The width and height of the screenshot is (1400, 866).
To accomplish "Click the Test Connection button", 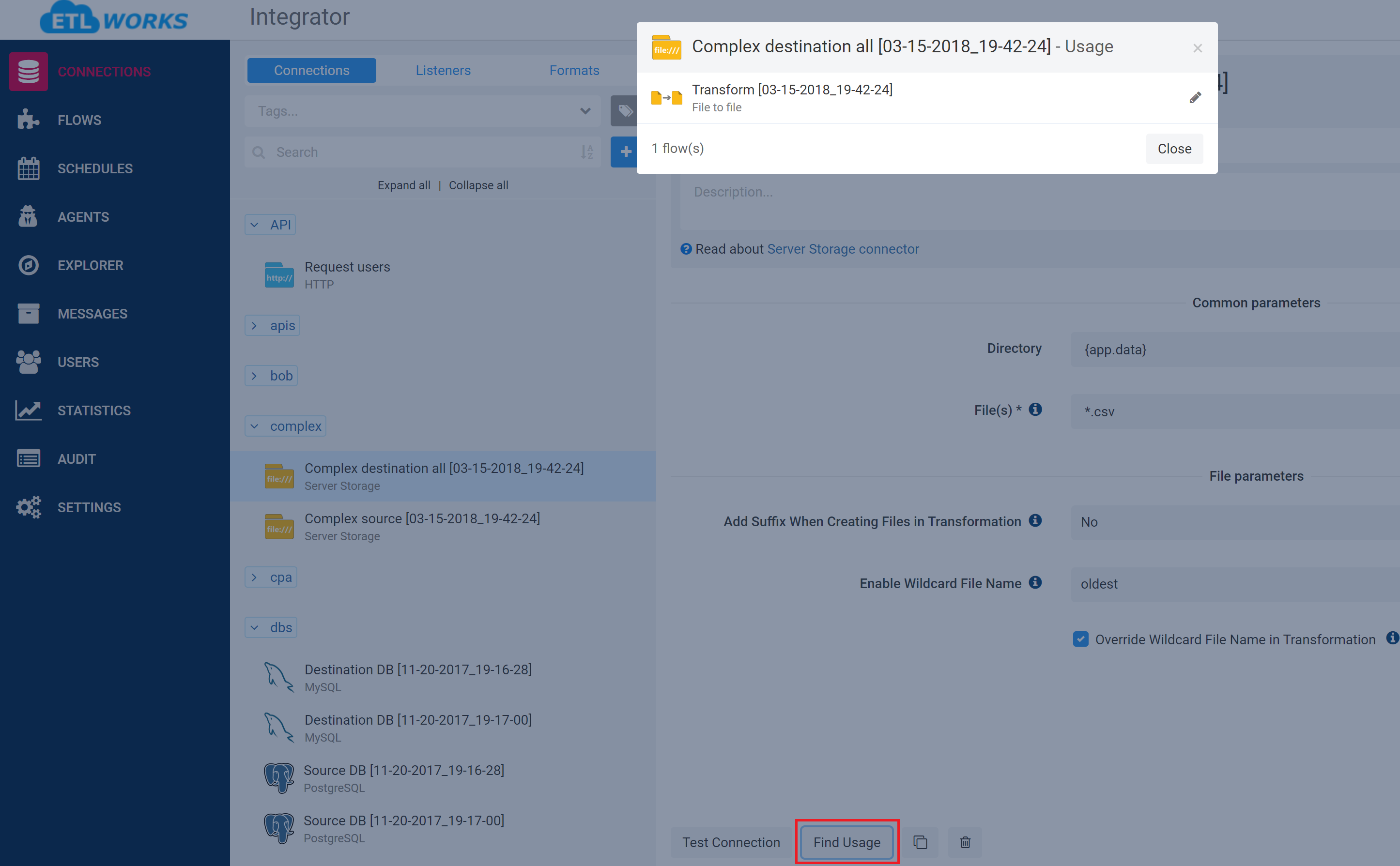I will (x=731, y=842).
